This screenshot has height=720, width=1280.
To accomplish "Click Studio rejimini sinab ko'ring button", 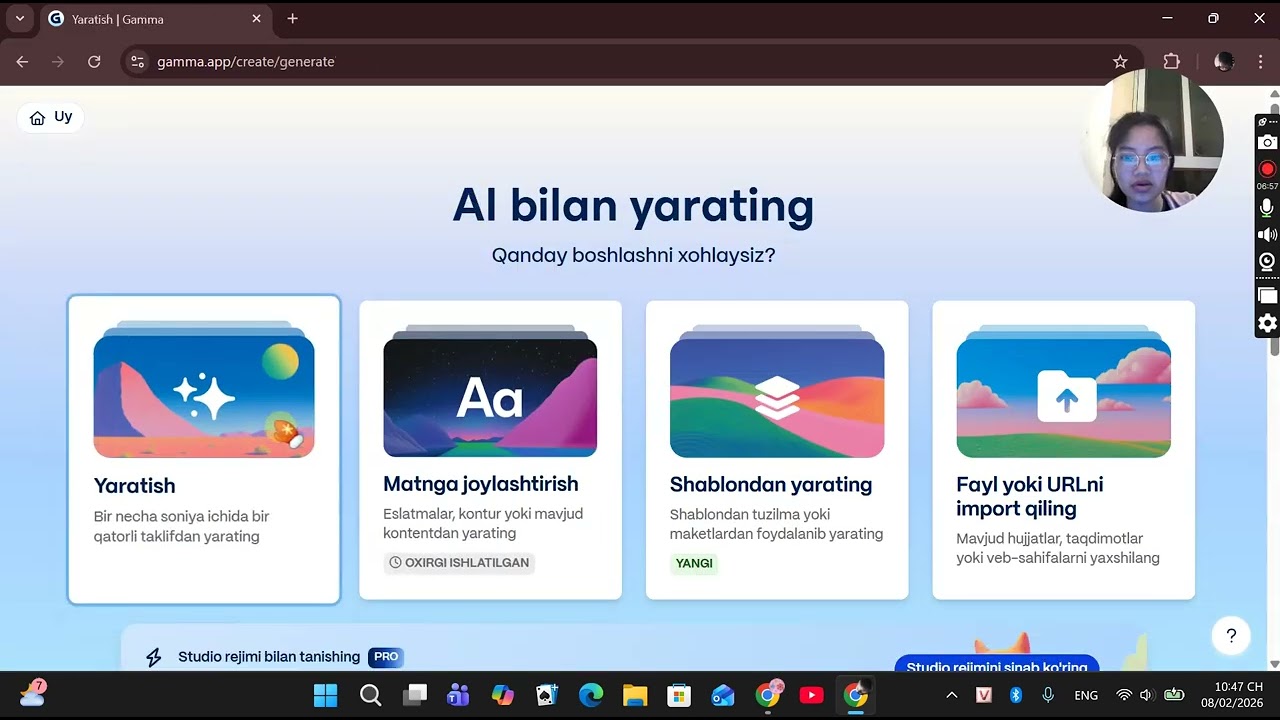I will click(x=997, y=666).
